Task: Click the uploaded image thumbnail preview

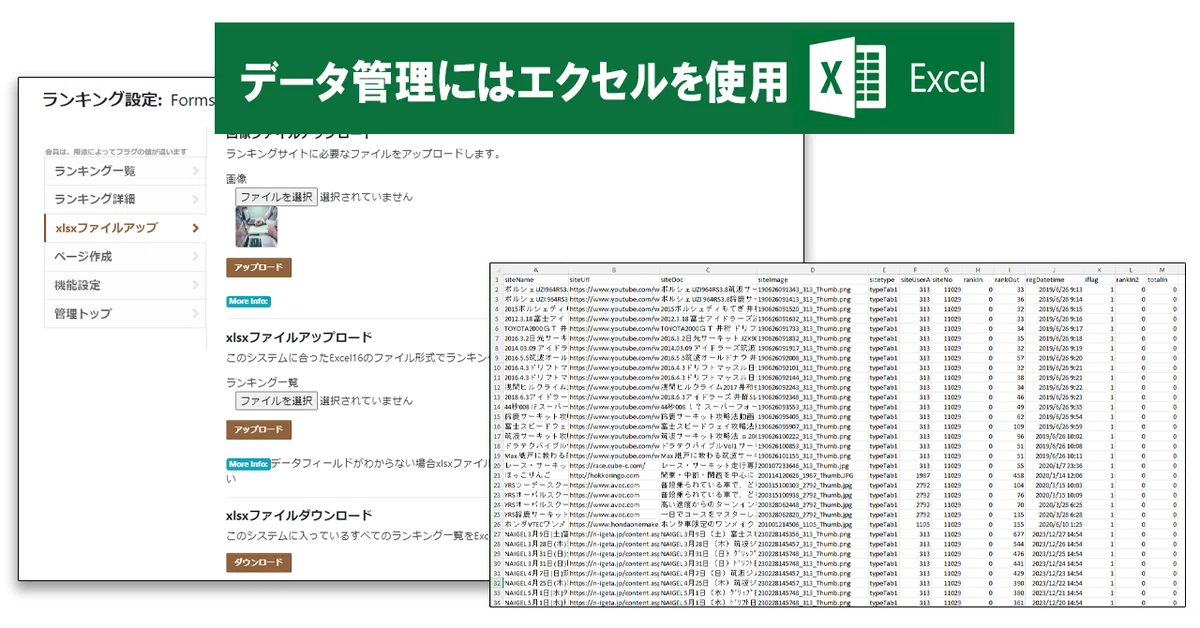Action: coord(255,227)
